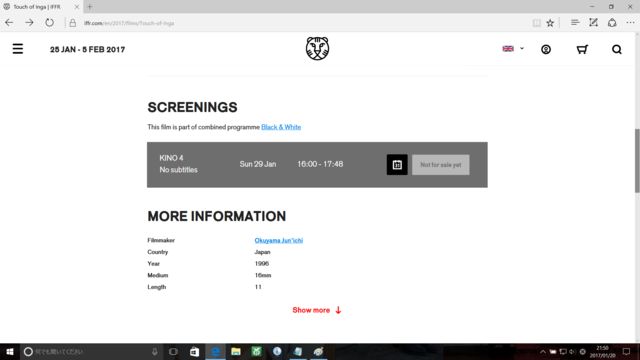Open the Edge Hub panel
640x360 pixels.
(575, 23)
